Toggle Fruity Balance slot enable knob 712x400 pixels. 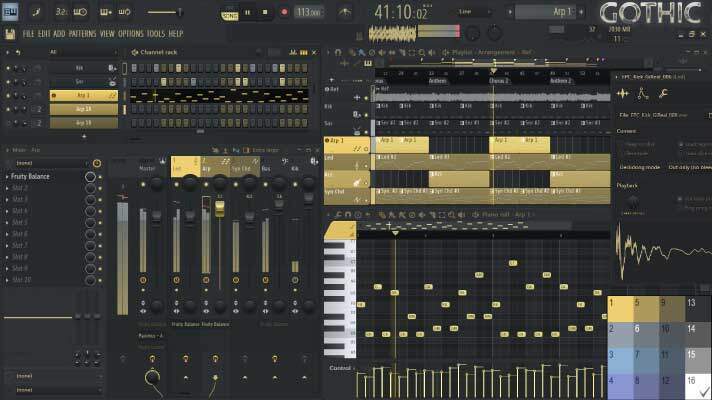point(91,176)
